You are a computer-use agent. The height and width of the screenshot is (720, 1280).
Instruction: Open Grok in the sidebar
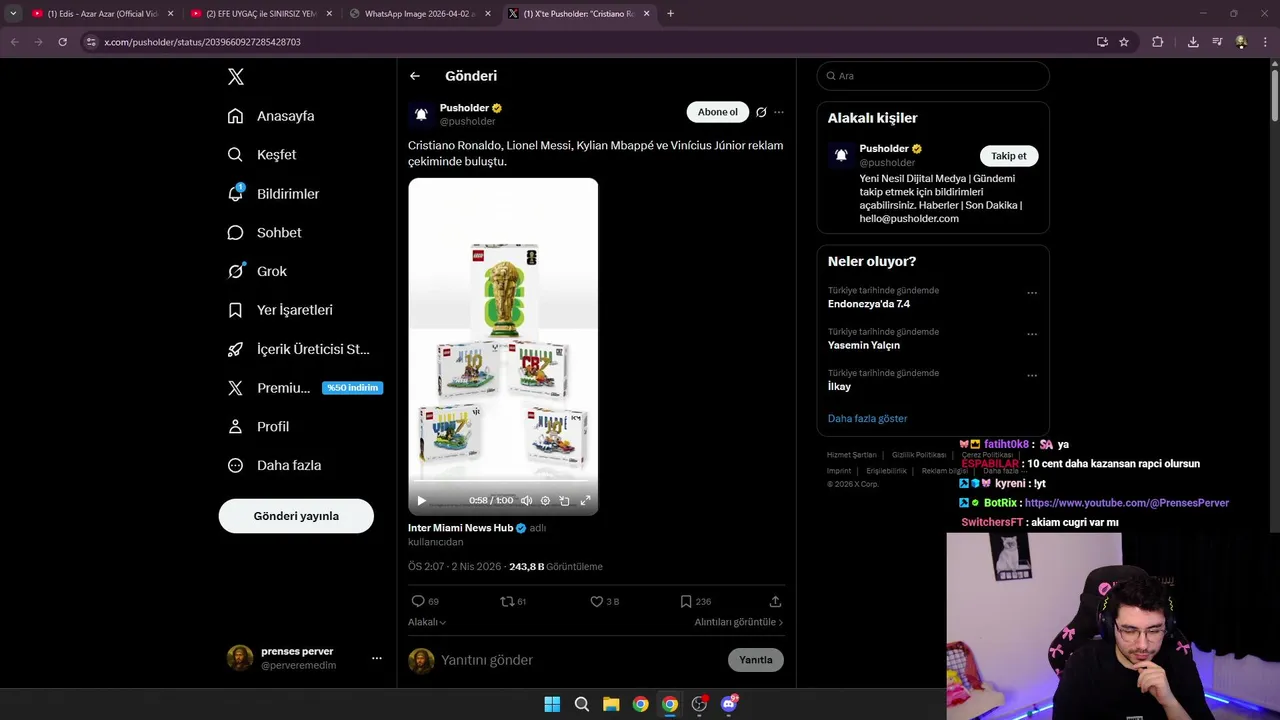tap(257, 271)
